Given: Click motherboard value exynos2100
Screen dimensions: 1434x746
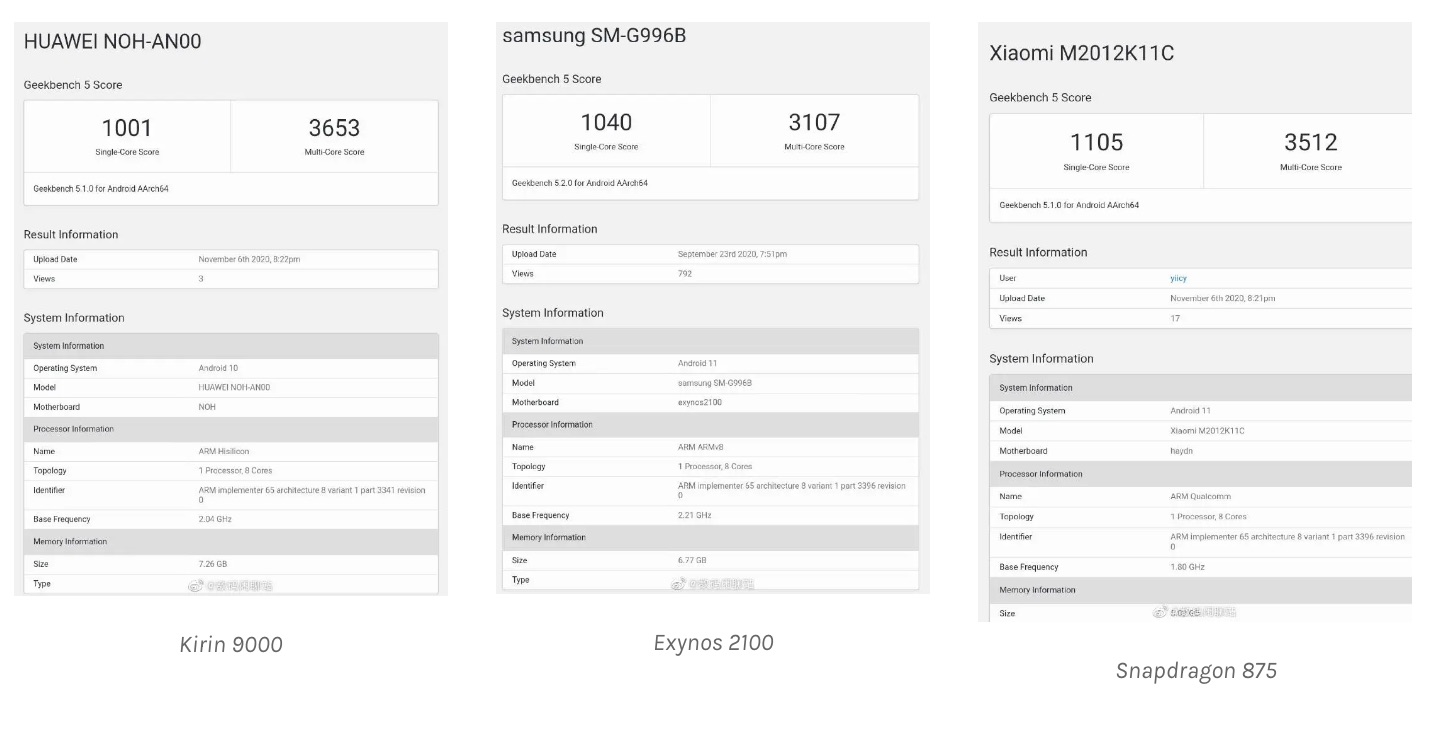Looking at the screenshot, I should point(700,402).
